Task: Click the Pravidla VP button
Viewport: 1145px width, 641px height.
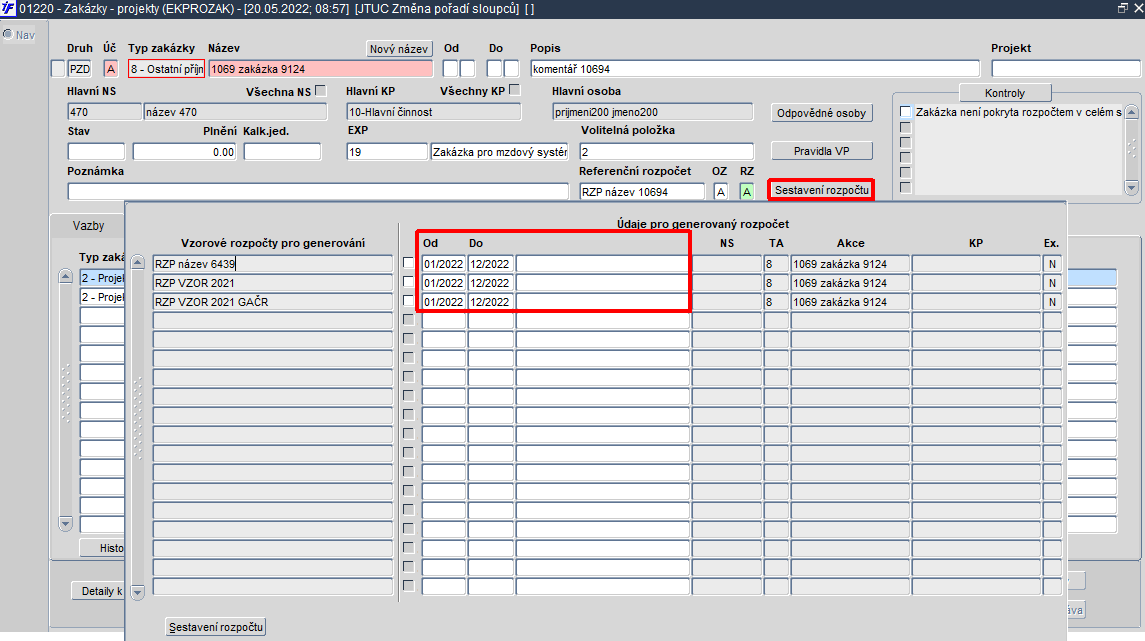Action: [822, 151]
